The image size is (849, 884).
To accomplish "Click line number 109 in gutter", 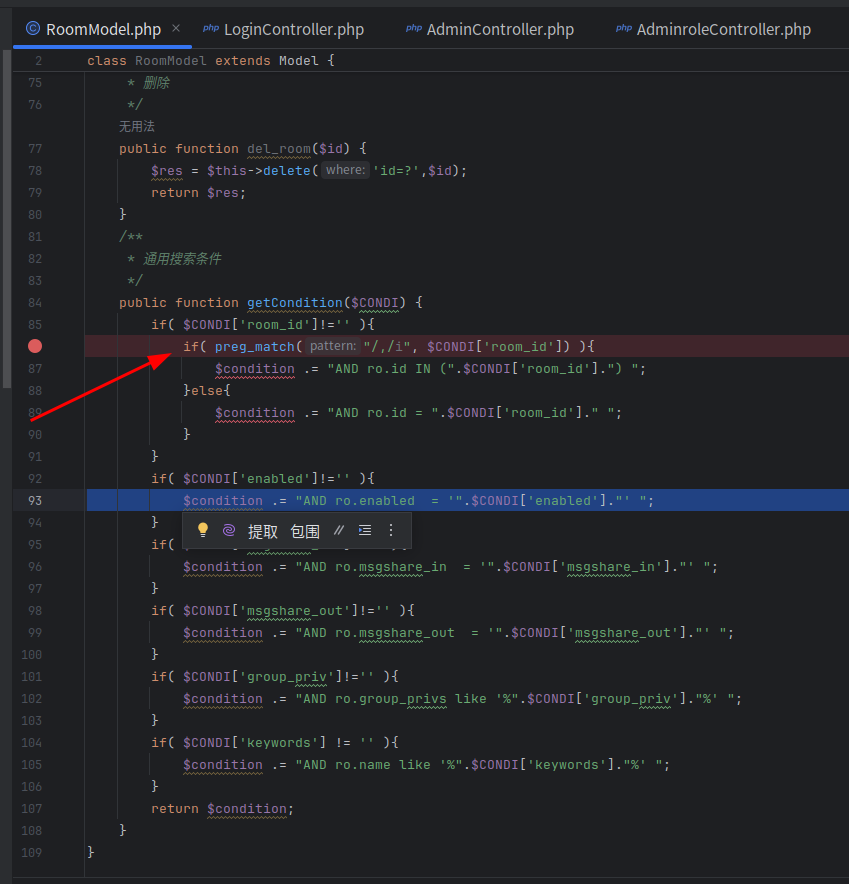I will [32, 852].
